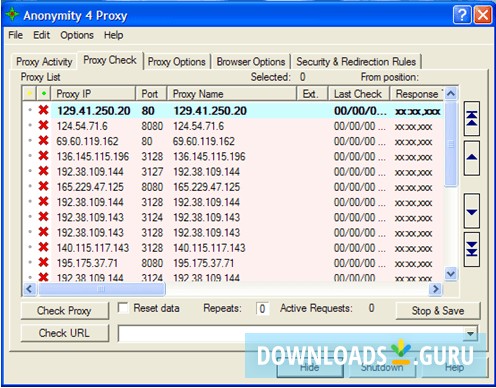Viewport: 496px width, 388px height.
Task: Switch to the Proxy Activity tab
Action: pos(44,62)
